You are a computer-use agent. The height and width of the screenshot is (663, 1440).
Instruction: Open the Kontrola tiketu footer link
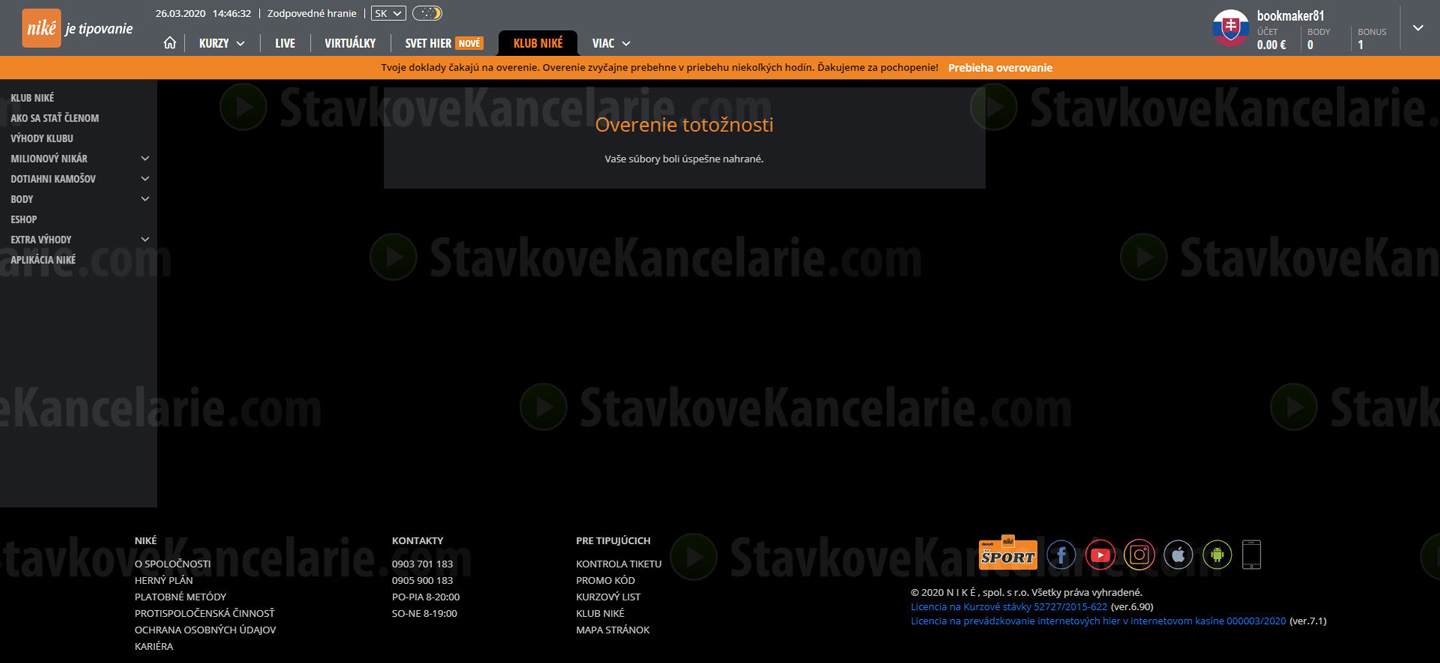tap(618, 564)
